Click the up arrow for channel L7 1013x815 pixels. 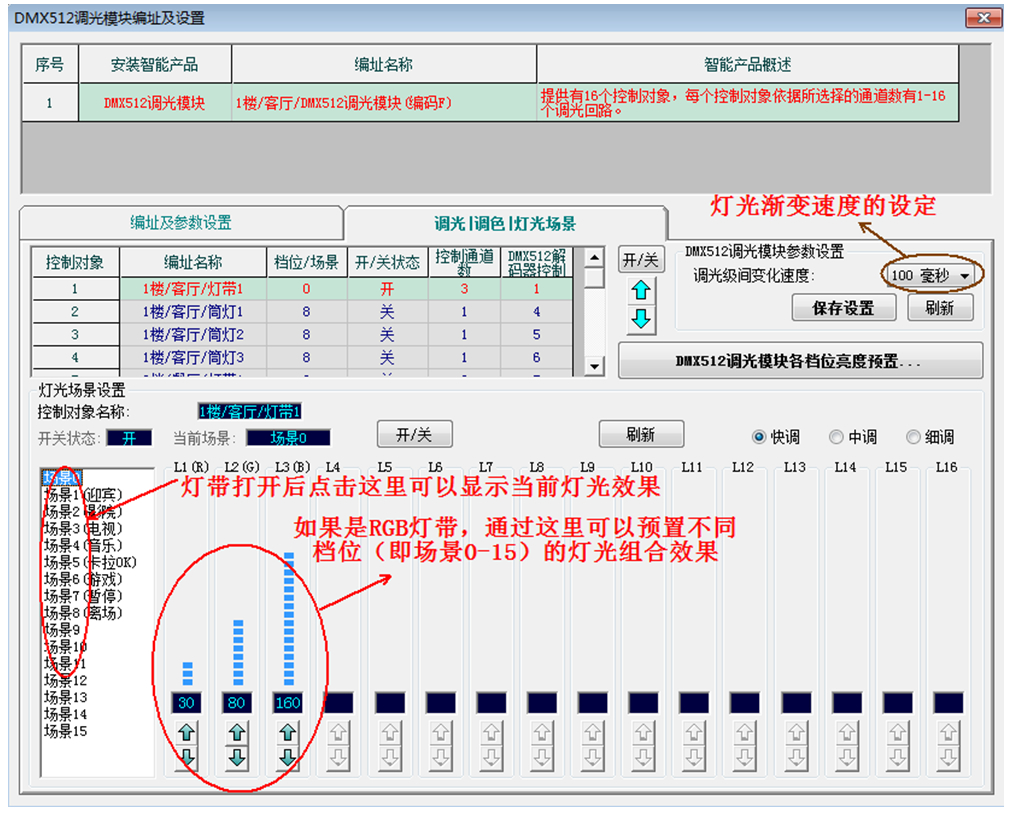coord(491,733)
